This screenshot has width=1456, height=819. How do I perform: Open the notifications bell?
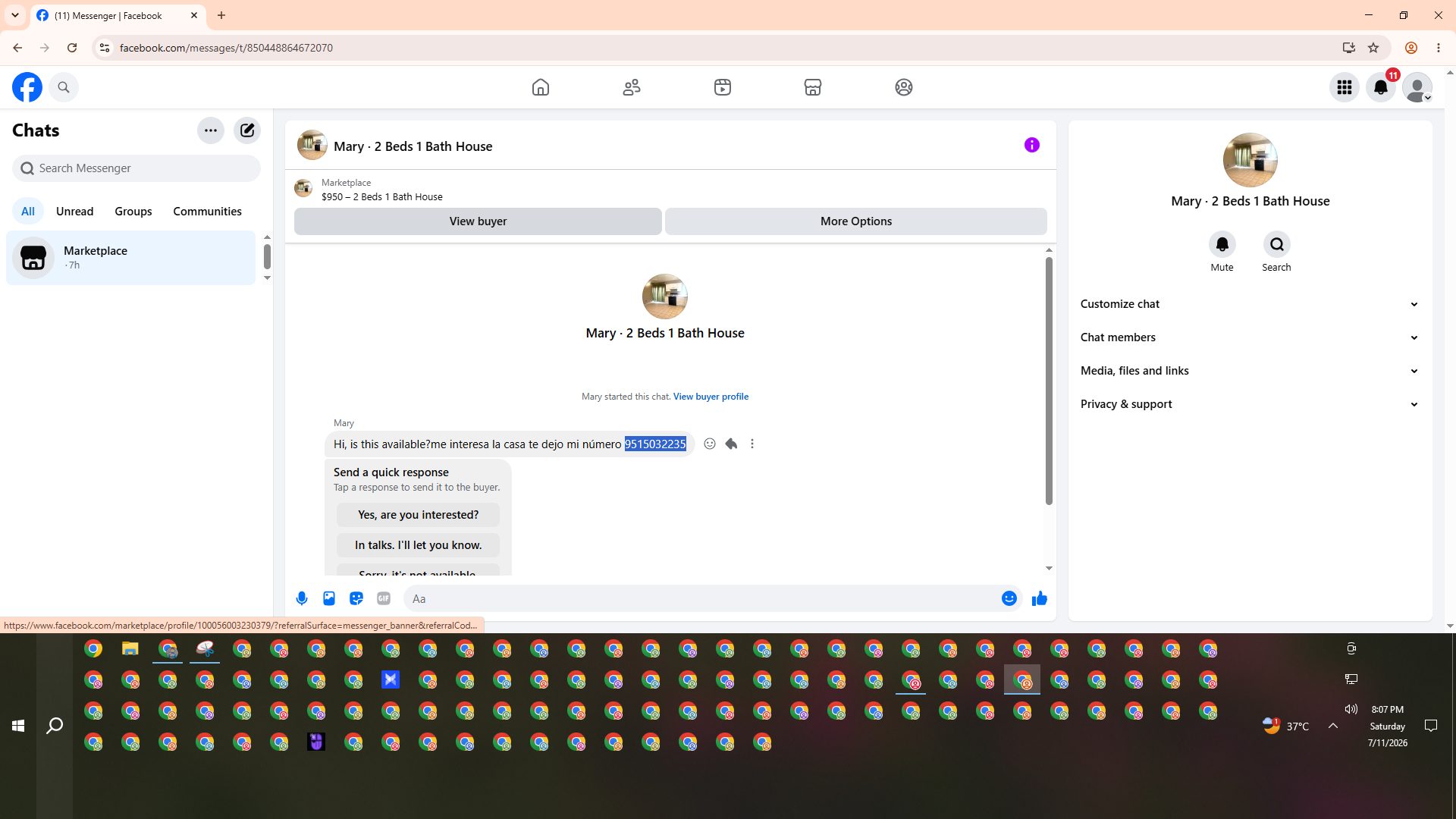point(1381,87)
